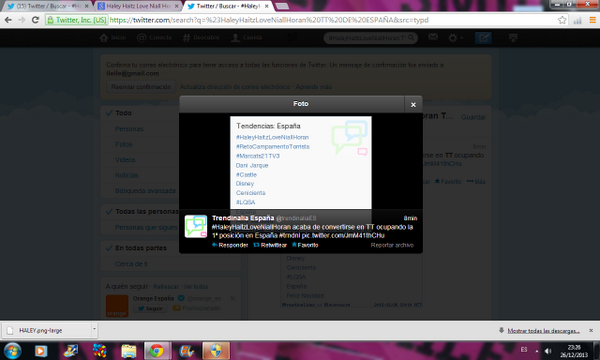Click Retwittear action
This screenshot has height=360, width=600.
coord(270,245)
